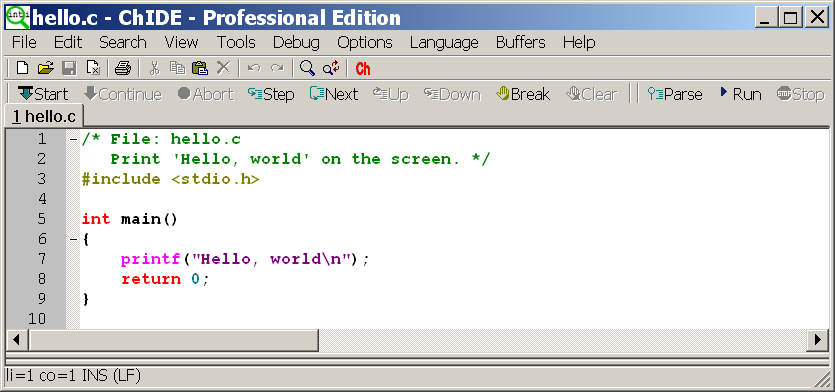835x392 pixels.
Task: Click the printf keyword on line 7
Action: (x=151, y=259)
